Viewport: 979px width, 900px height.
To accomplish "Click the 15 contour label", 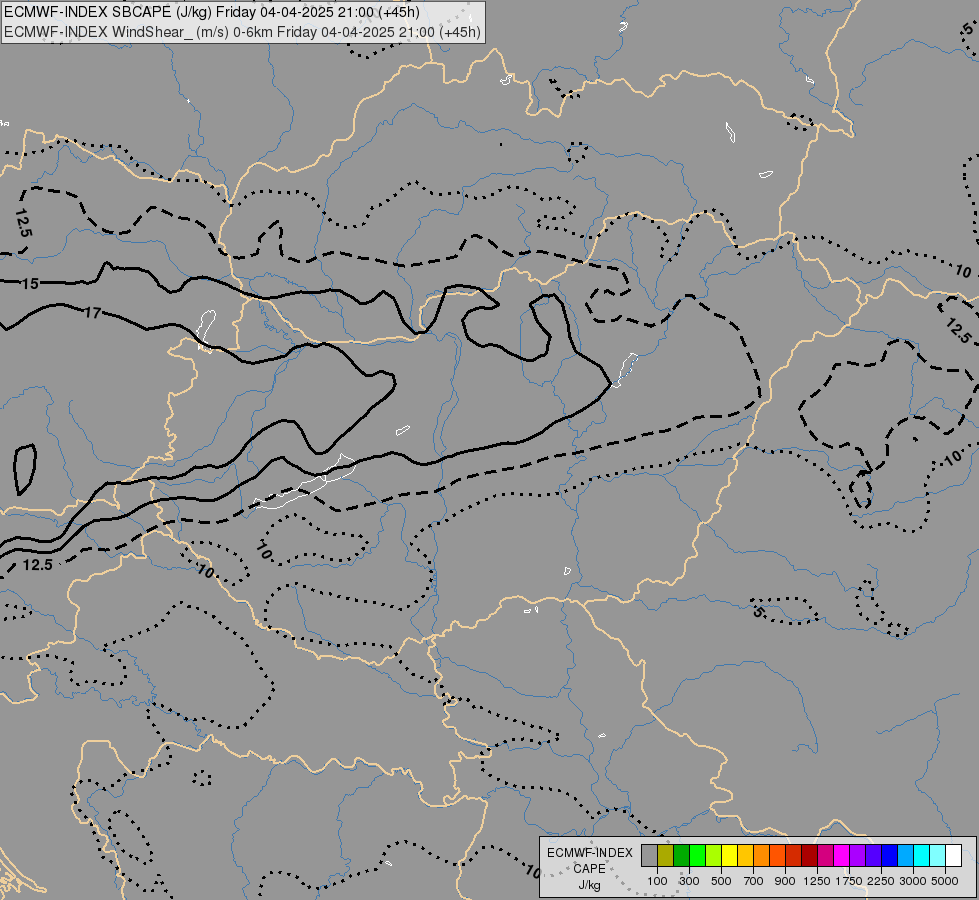I will pos(30,284).
